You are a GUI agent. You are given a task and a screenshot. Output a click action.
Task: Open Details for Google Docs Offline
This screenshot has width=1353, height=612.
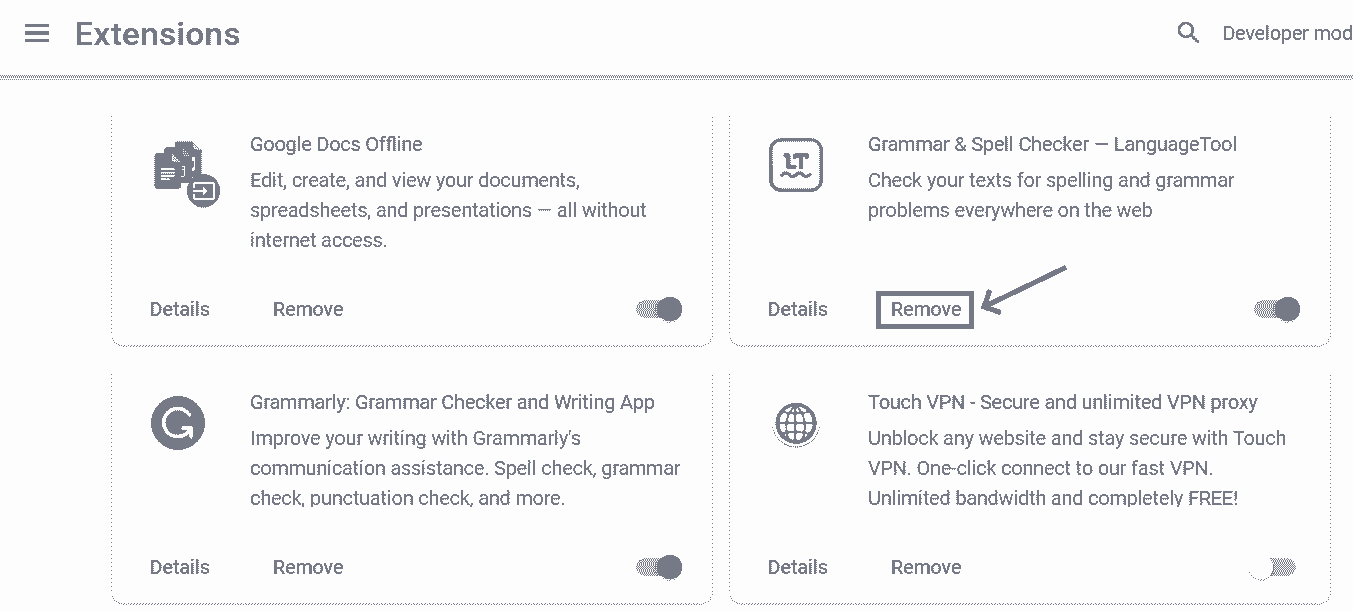point(180,309)
